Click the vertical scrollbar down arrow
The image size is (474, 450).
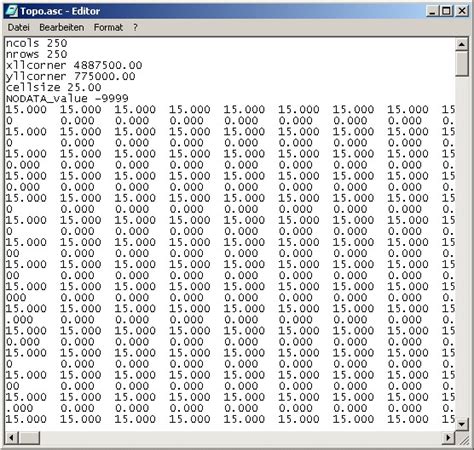(x=462, y=424)
